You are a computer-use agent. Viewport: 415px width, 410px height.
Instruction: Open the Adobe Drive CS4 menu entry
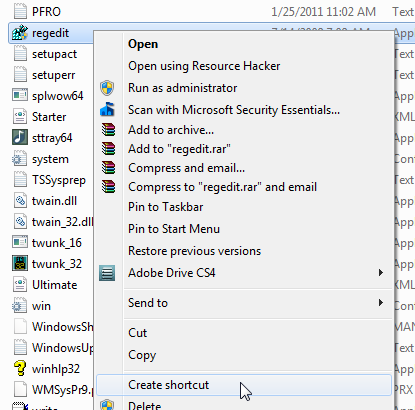(x=172, y=273)
